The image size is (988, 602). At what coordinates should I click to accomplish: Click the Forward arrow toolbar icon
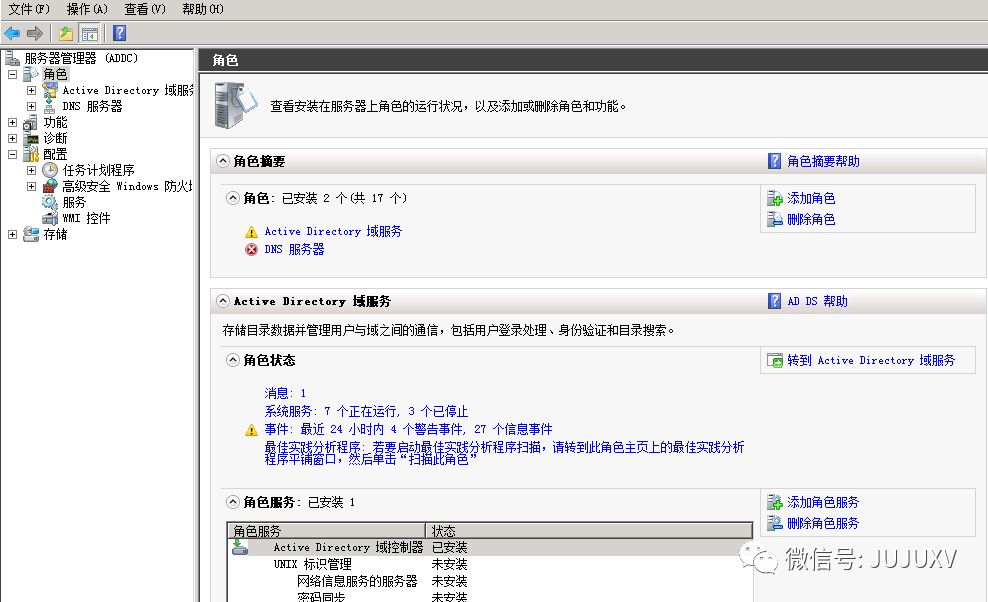coord(35,33)
